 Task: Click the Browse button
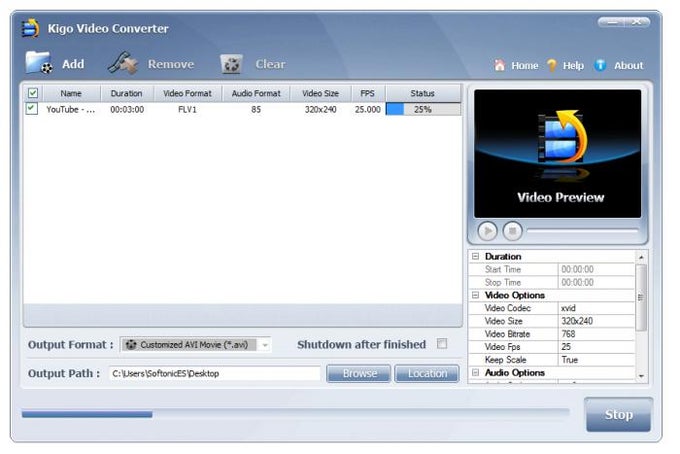coord(359,373)
